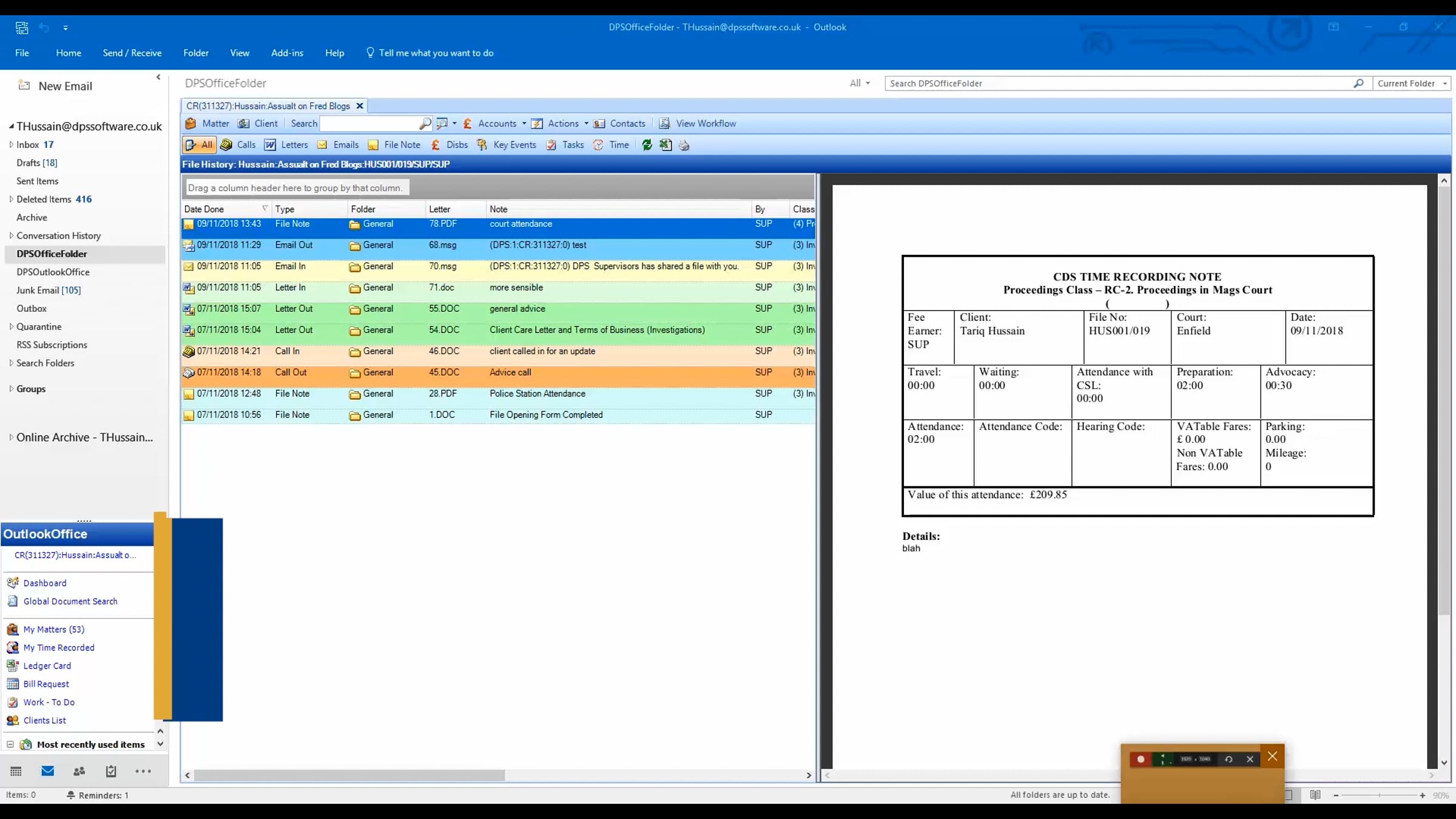Switch to Reading view in status bar
This screenshot has height=819, width=1456.
coord(1315,795)
